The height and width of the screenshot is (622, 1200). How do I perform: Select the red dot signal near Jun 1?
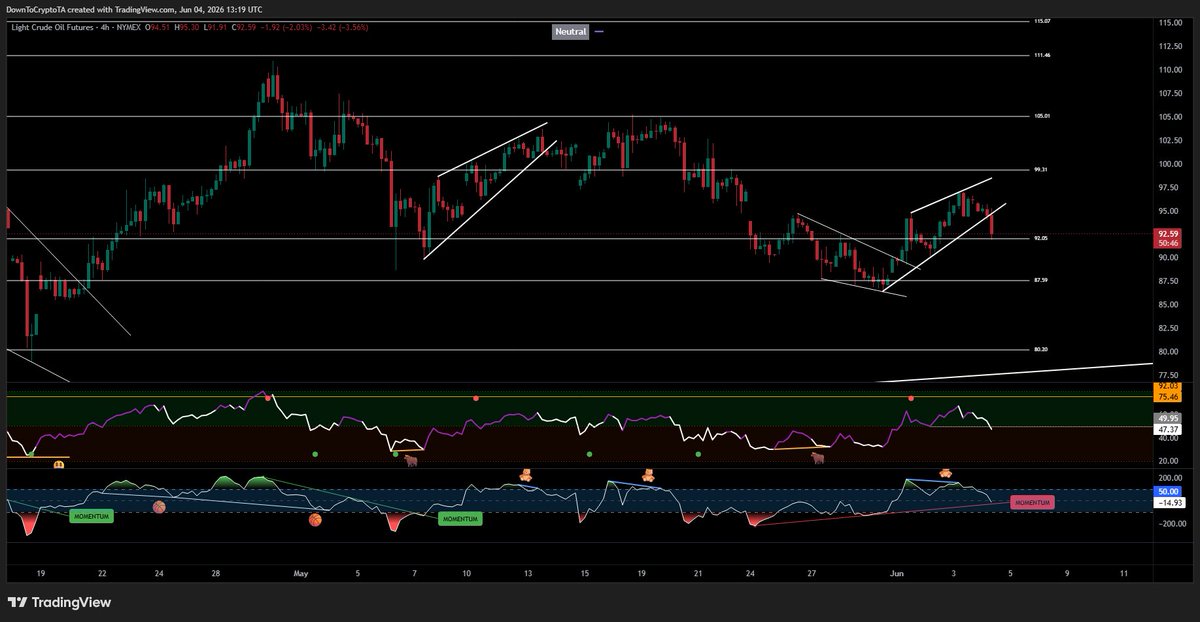pos(911,398)
